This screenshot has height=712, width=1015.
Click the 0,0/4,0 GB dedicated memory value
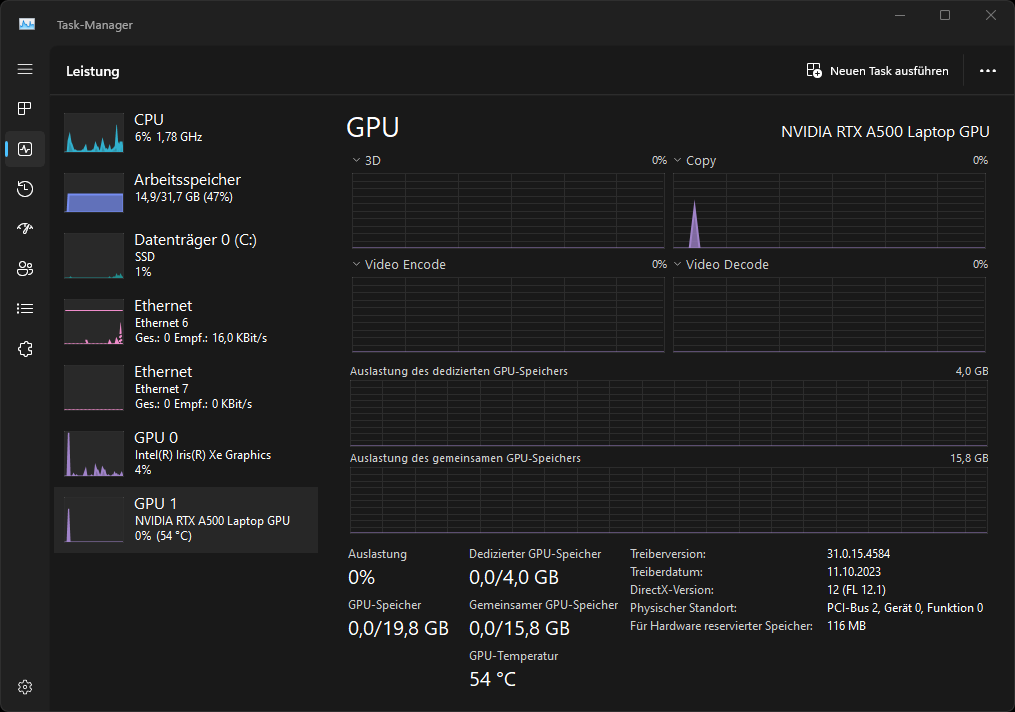(x=514, y=577)
